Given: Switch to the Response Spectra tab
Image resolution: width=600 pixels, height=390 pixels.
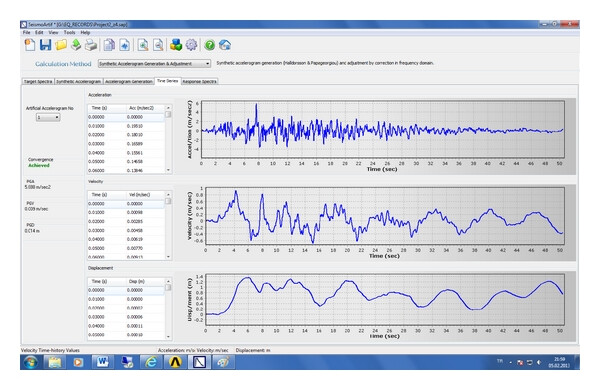Looking at the screenshot, I should [x=199, y=82].
